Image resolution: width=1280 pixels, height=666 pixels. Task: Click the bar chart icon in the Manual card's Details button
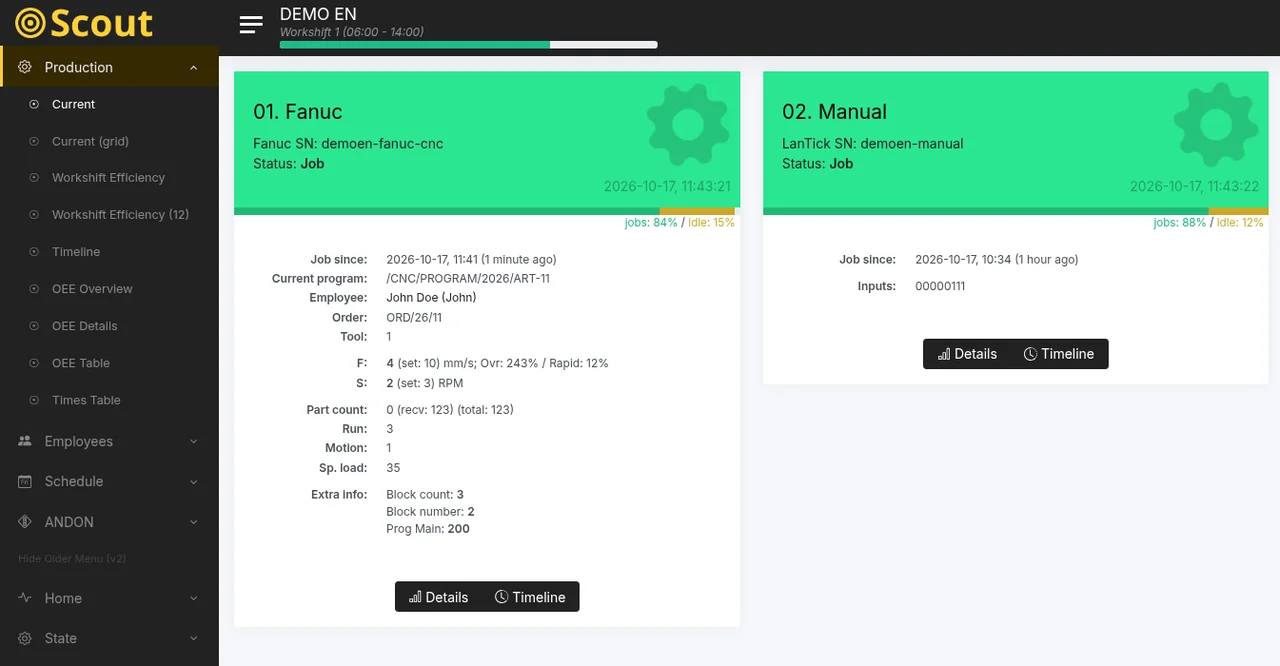(x=943, y=354)
